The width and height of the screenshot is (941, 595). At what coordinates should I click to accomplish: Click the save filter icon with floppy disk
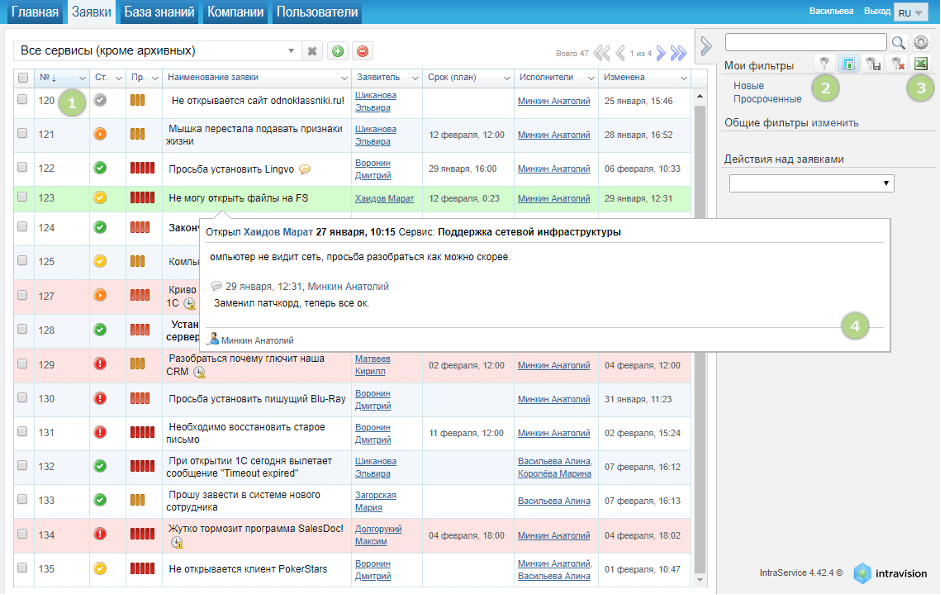pyautogui.click(x=873, y=65)
